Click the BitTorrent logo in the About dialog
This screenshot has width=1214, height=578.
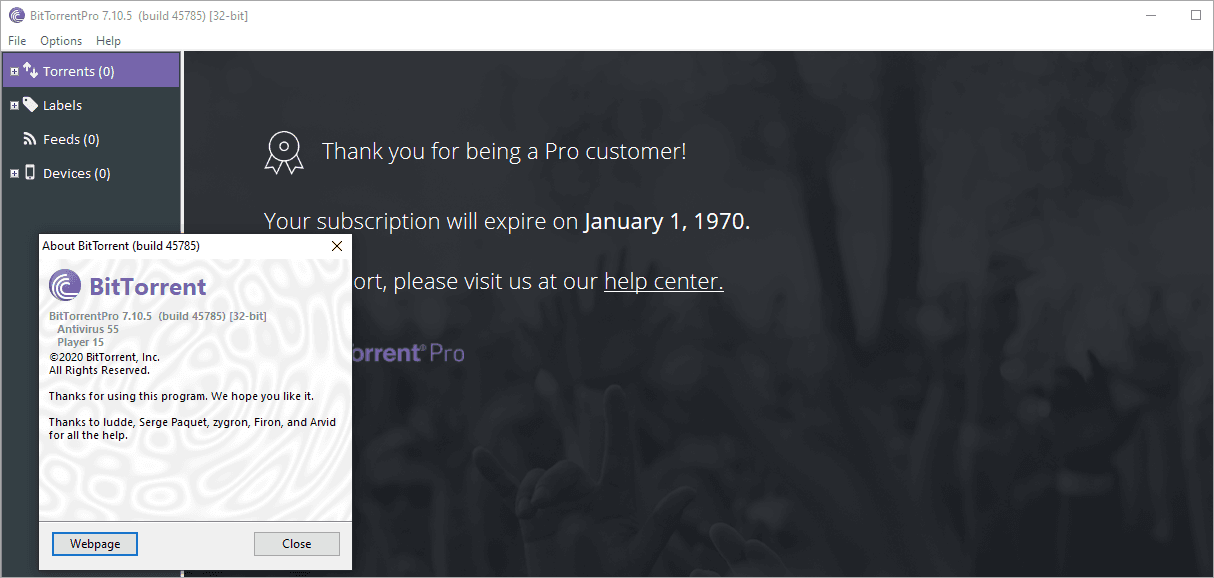coord(63,287)
